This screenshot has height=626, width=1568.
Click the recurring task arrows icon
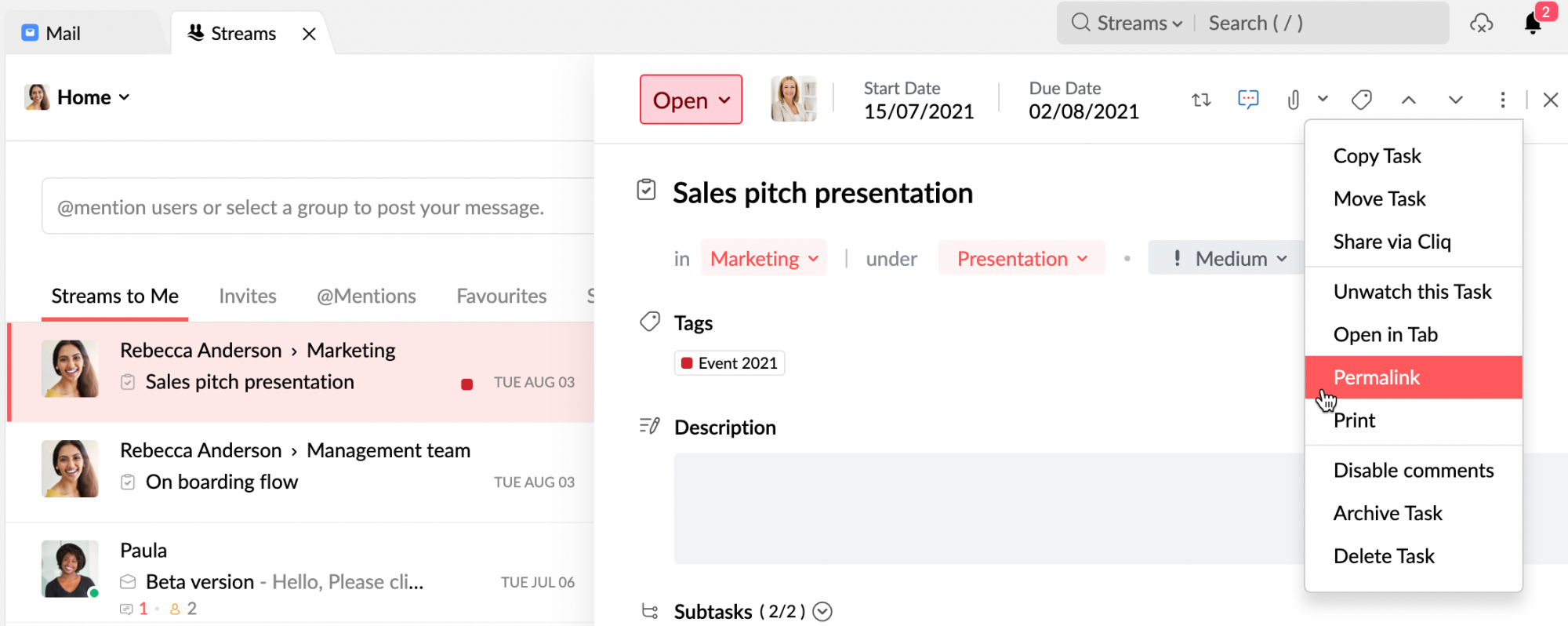1201,100
